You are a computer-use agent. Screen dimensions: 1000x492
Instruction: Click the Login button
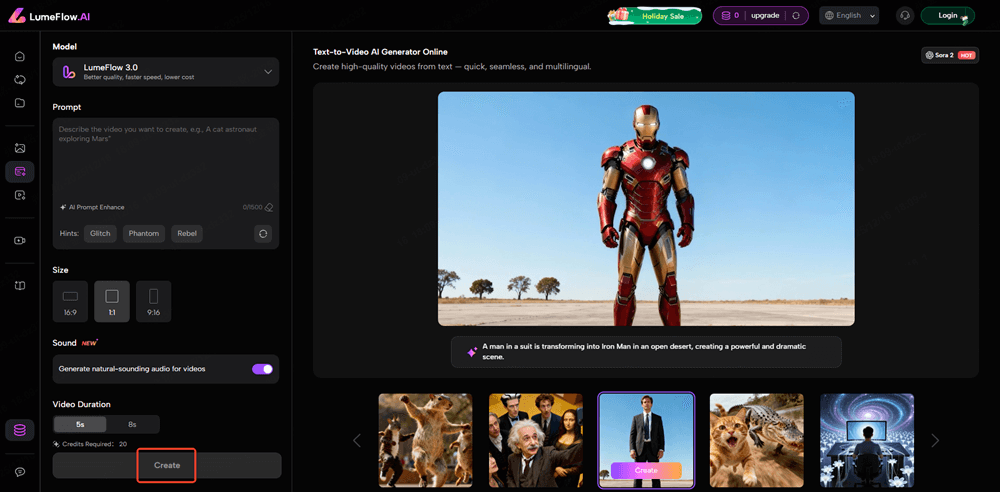pyautogui.click(x=947, y=15)
